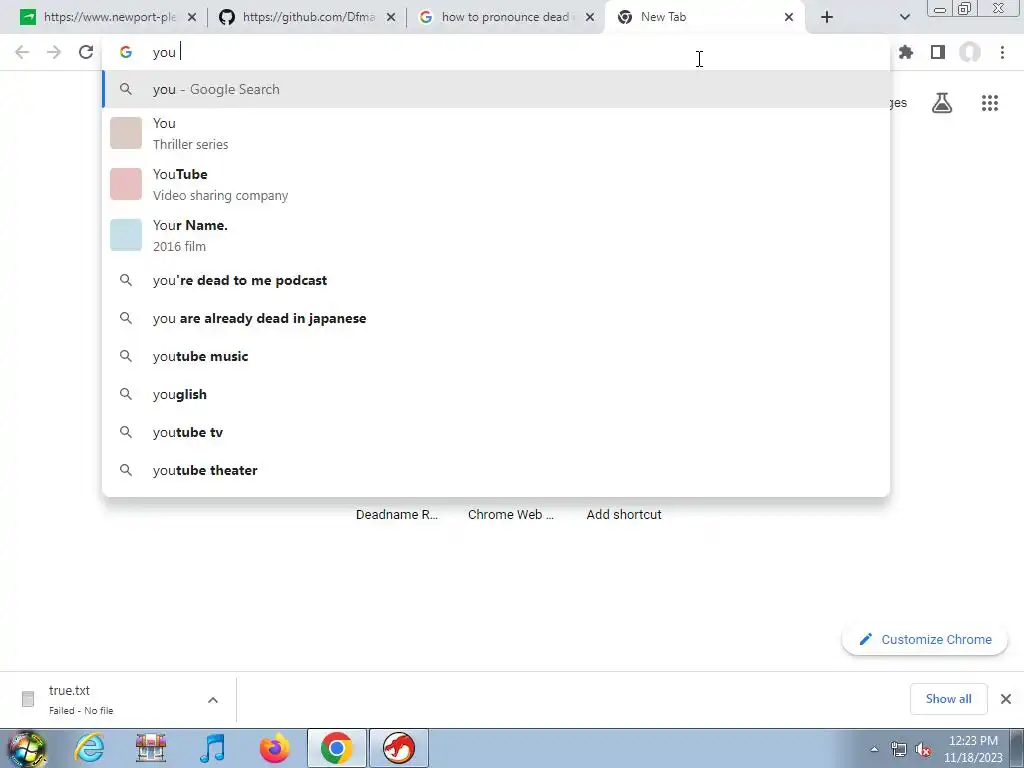Select the 'youtube theater' suggestion
The image size is (1024, 768).
pos(496,470)
